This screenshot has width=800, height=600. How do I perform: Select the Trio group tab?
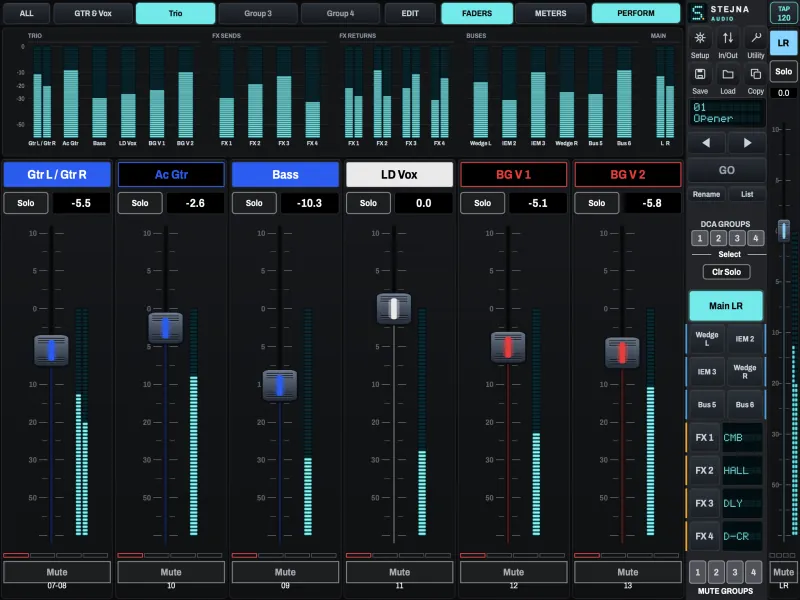coord(176,13)
